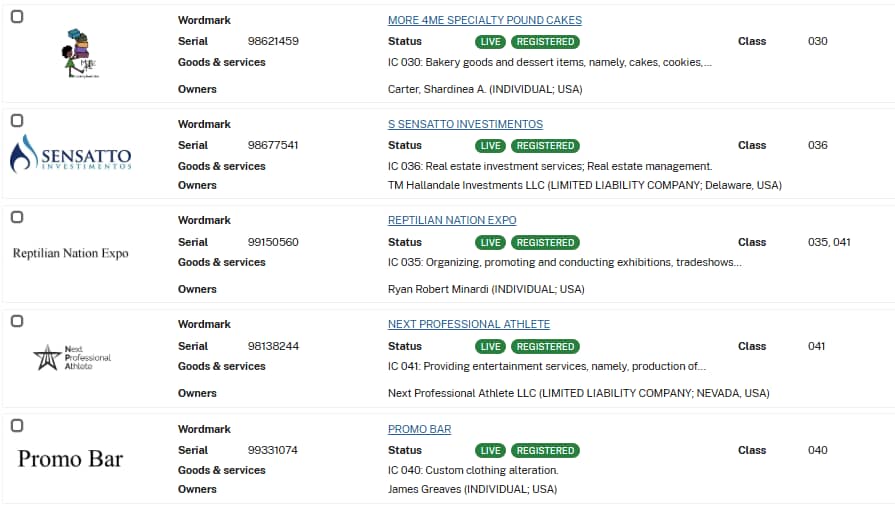Viewport: 895px width, 516px height.
Task: Open the S SENSATTO INVESTIMENTOS link
Action: [465, 124]
